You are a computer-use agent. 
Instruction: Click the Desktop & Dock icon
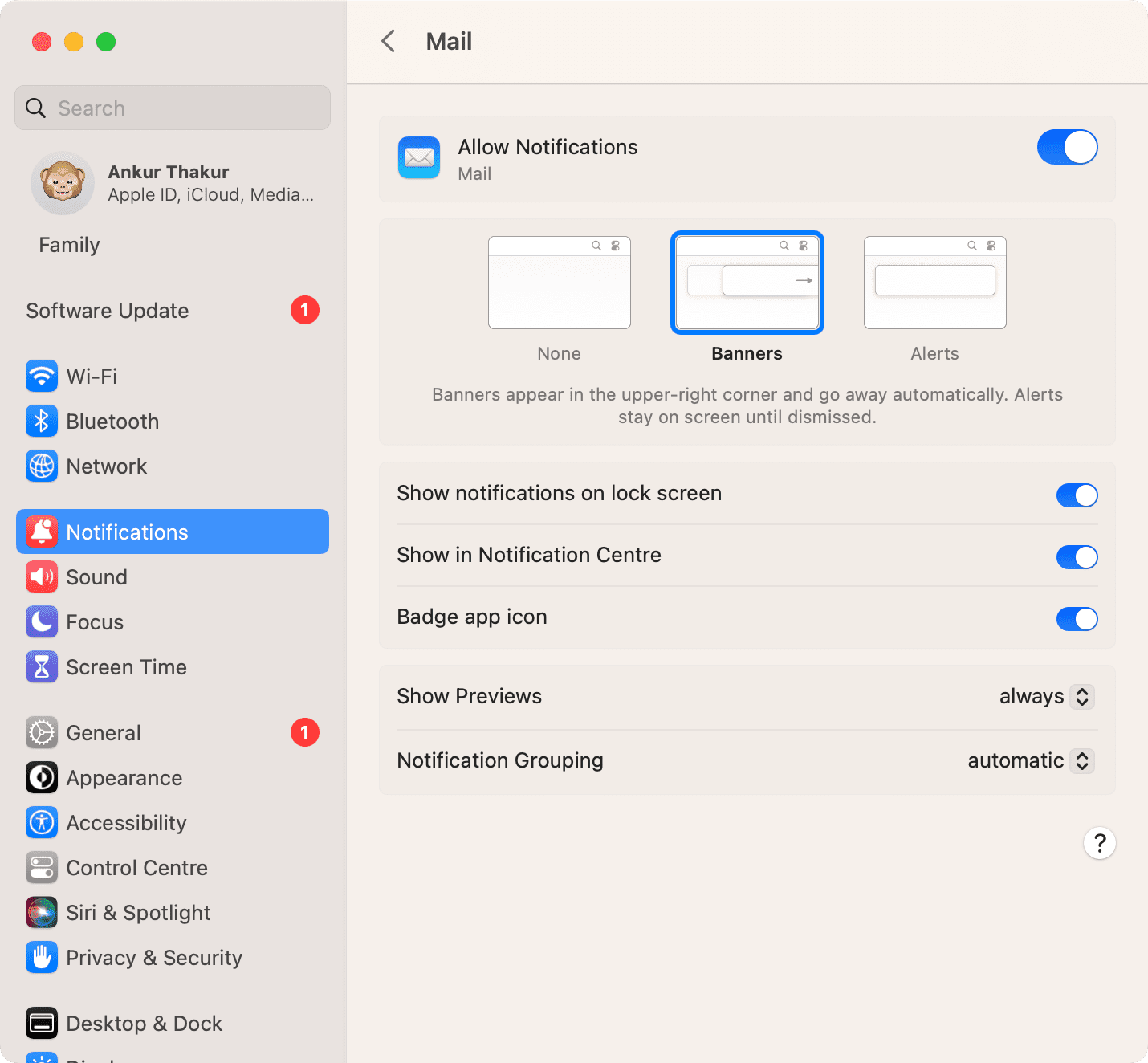tap(42, 1023)
